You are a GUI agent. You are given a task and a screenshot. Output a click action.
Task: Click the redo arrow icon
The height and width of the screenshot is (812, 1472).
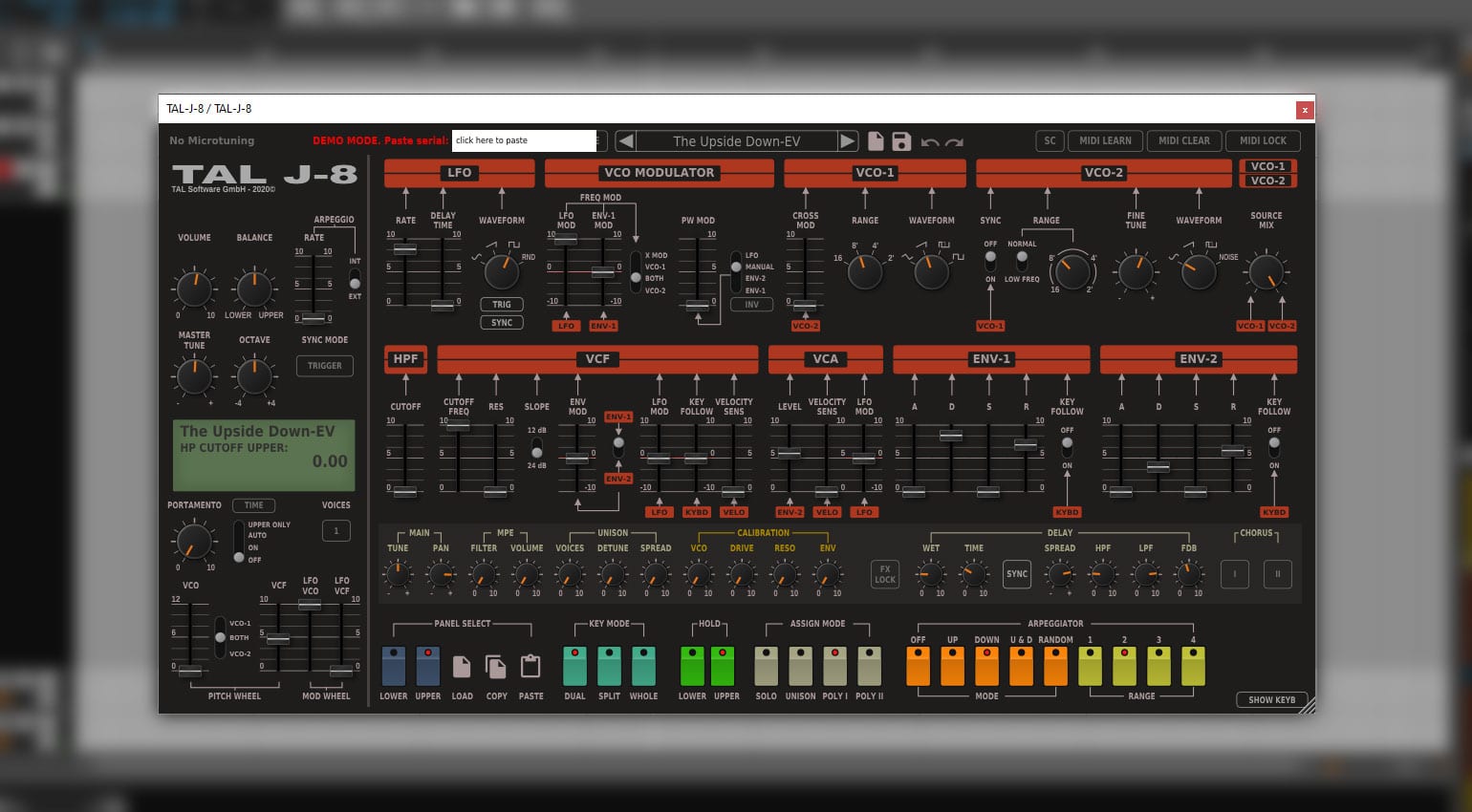954,142
